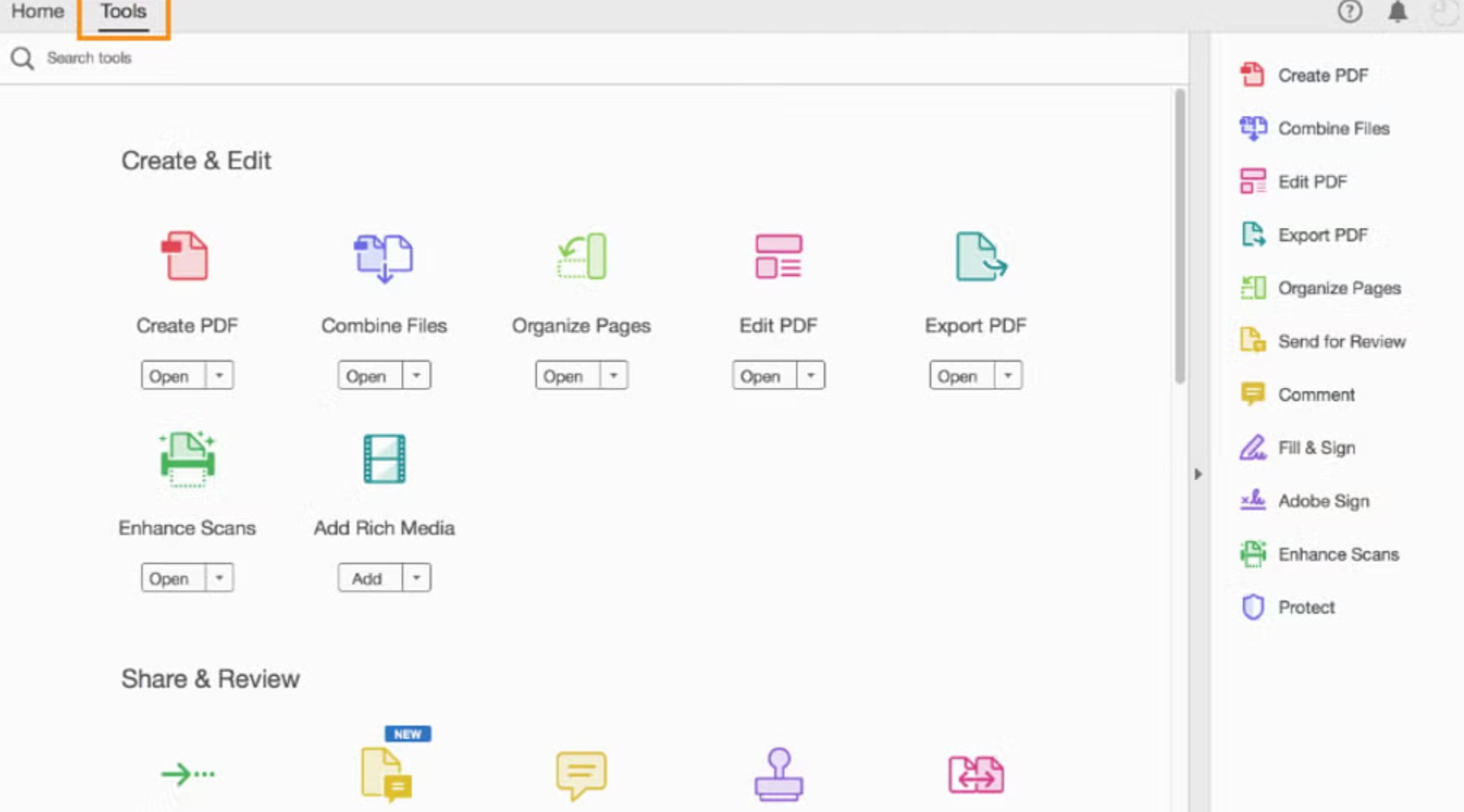Click the help question mark icon
The height and width of the screenshot is (812, 1464).
[1350, 12]
